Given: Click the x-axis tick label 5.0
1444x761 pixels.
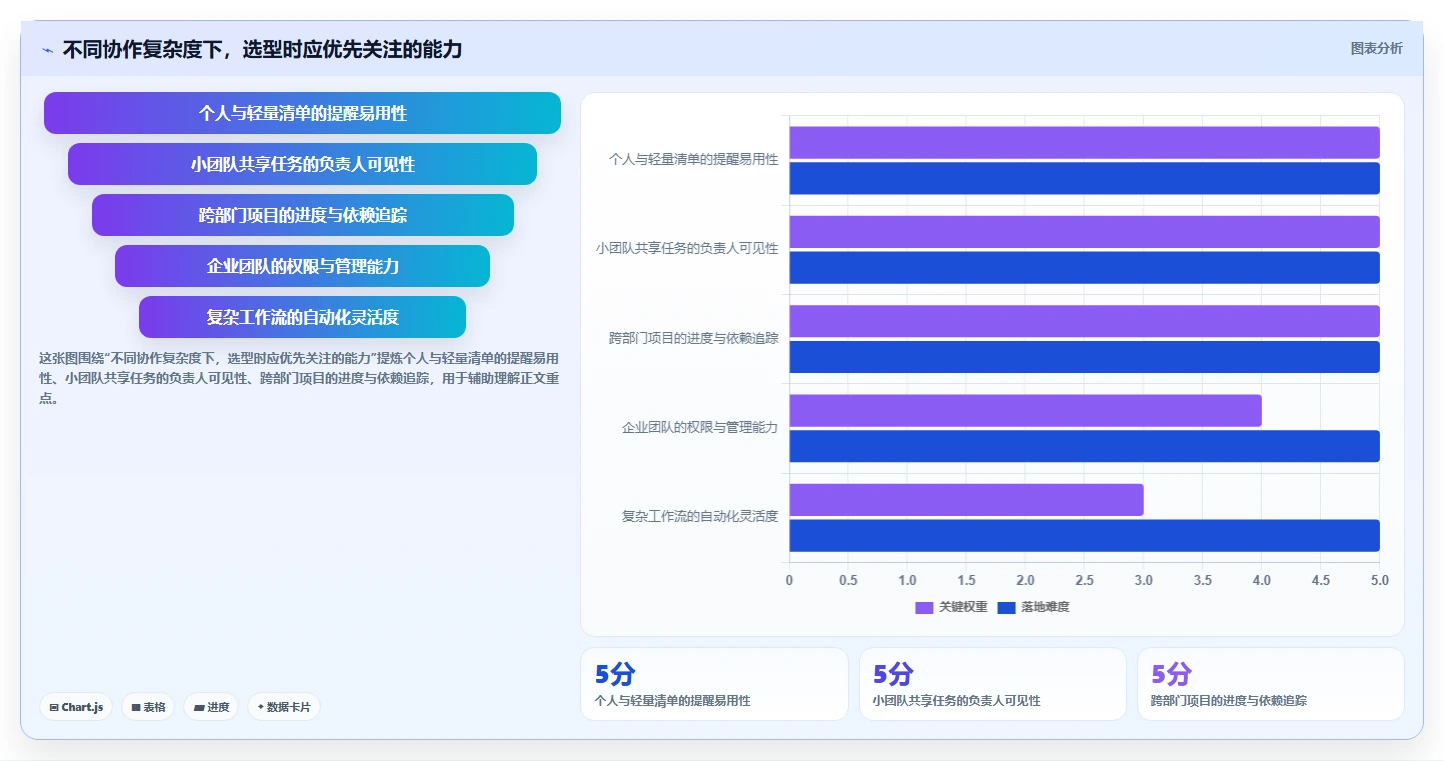Looking at the screenshot, I should click(x=1380, y=580).
